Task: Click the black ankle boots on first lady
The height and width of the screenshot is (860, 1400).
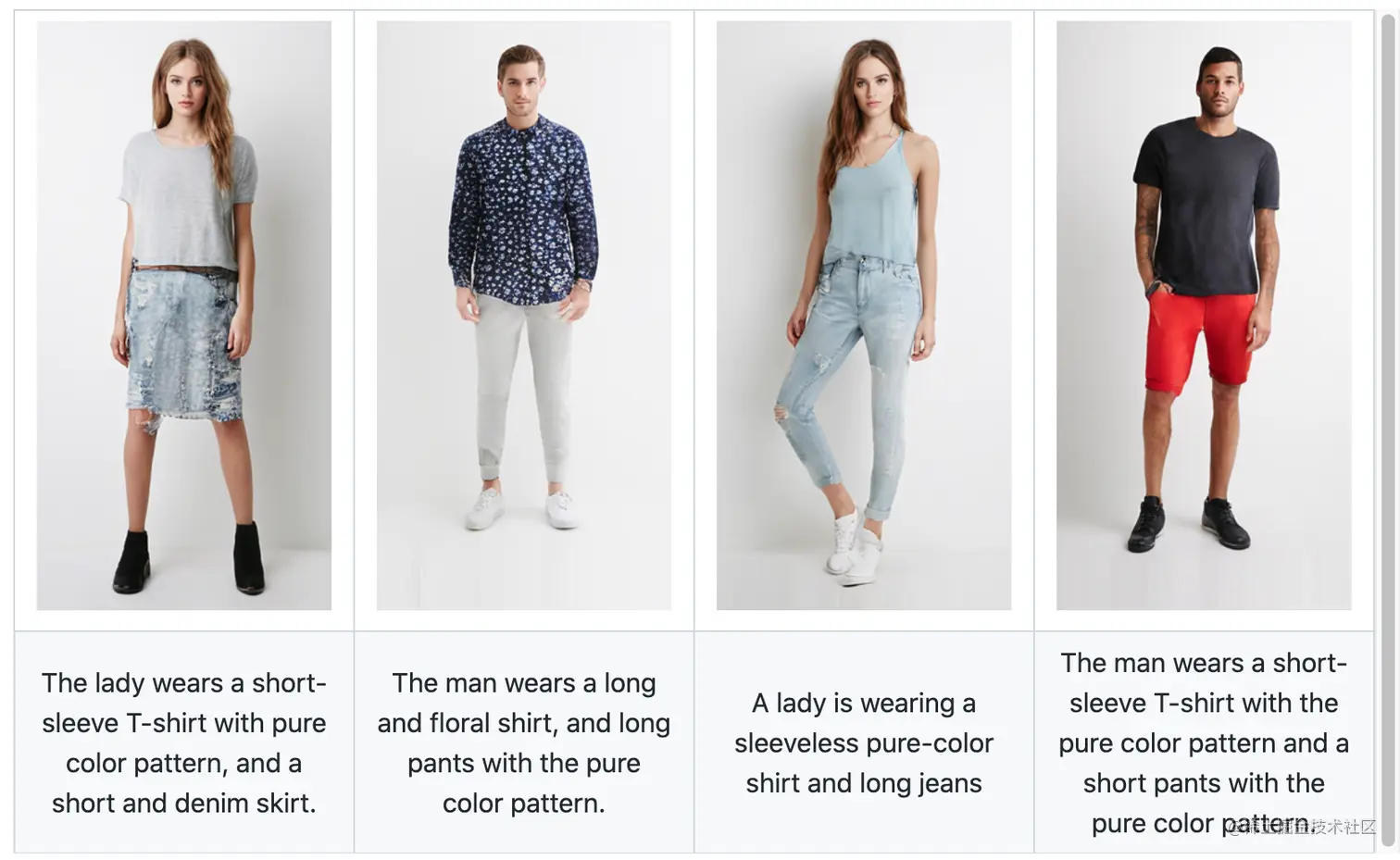Action: [189, 561]
